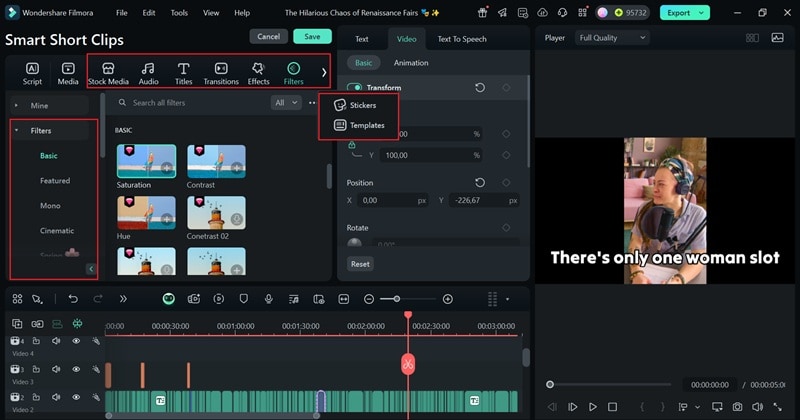Switch to the Animation sub-tab
The height and width of the screenshot is (420, 800).
[x=411, y=63]
